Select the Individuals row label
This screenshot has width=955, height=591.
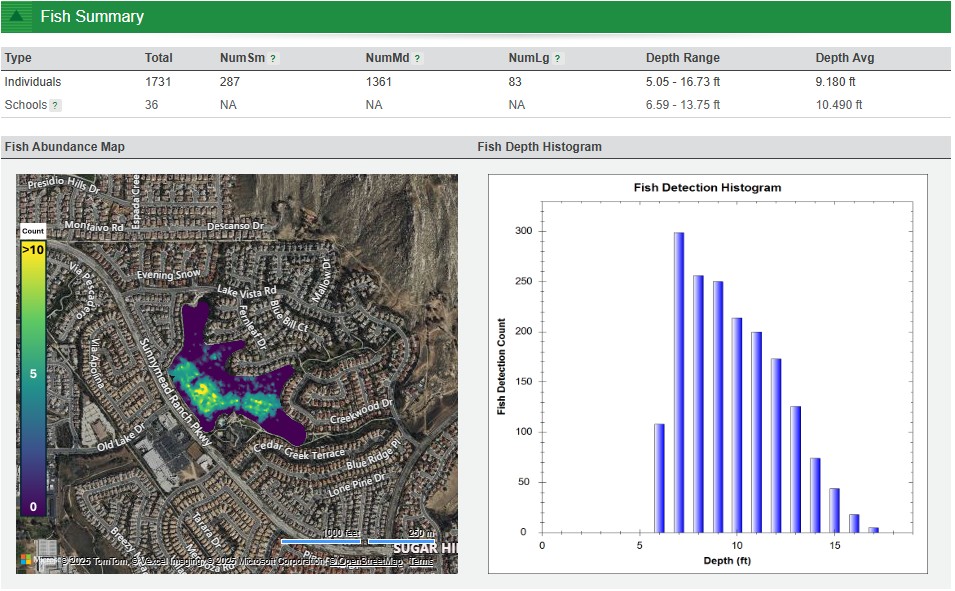[x=33, y=82]
